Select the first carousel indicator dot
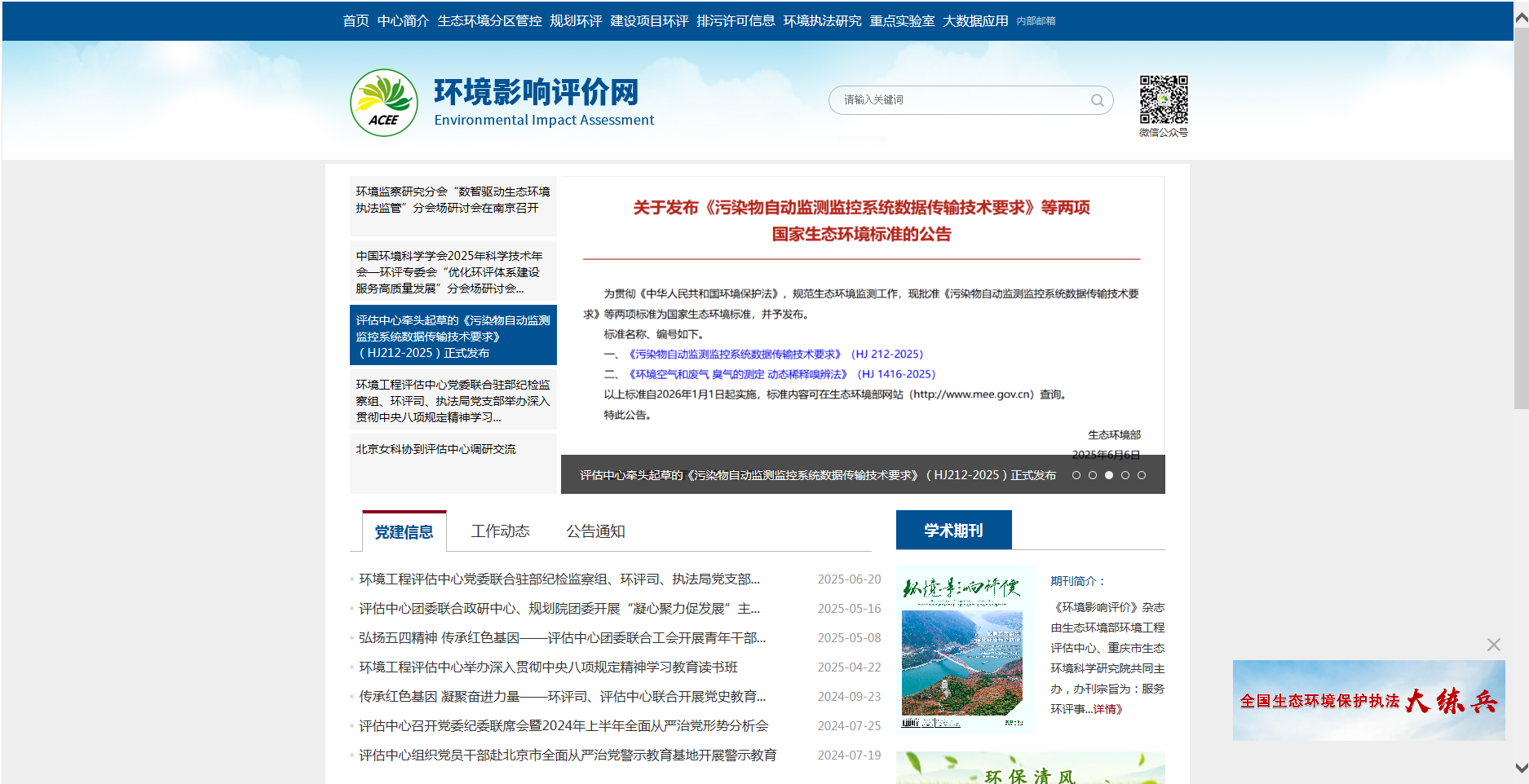 [1076, 474]
